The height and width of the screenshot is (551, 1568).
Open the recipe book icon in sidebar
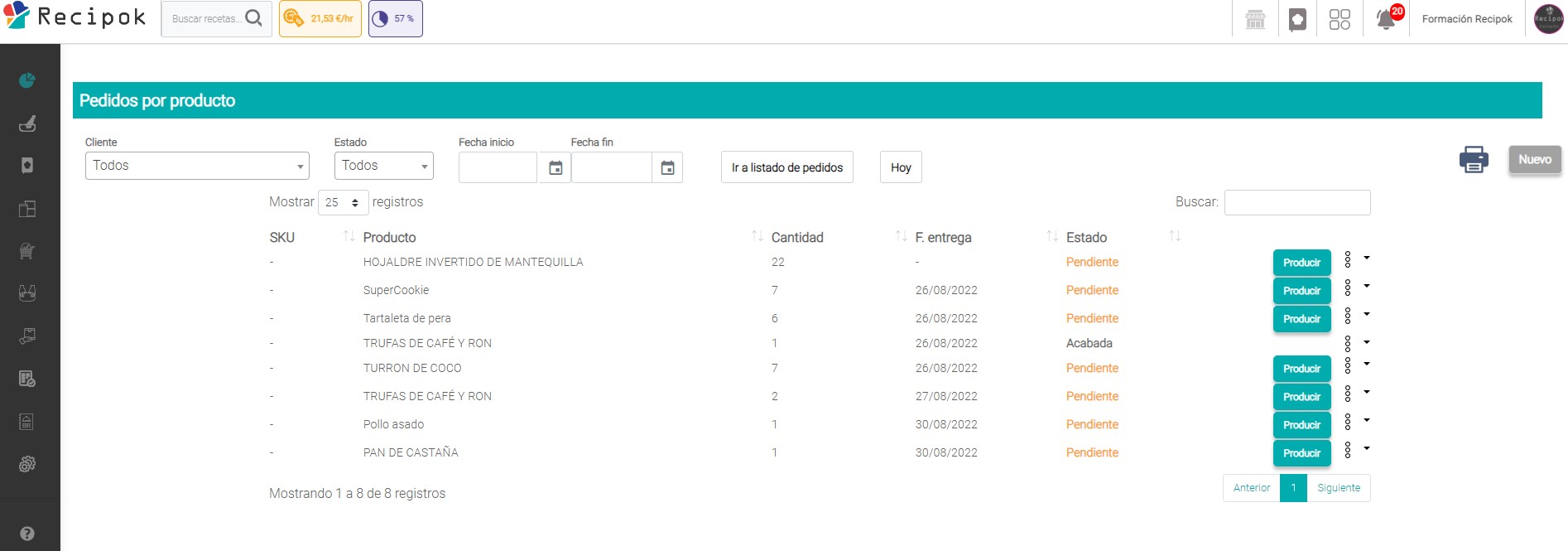coord(27,166)
